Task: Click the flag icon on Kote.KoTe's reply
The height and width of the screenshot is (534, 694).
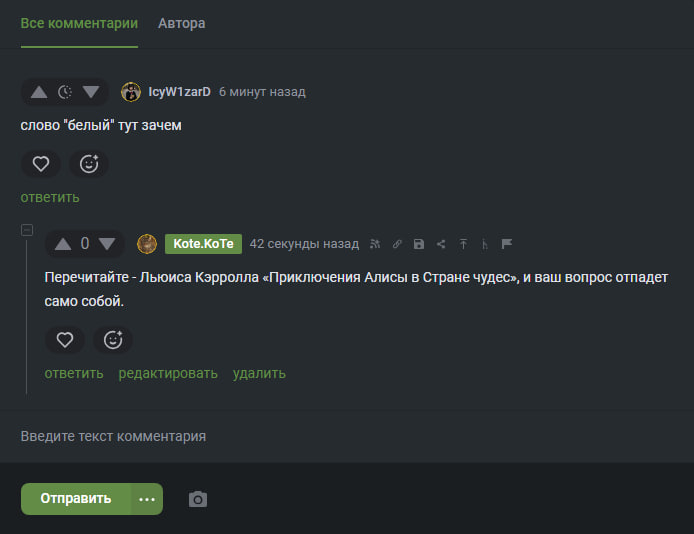Action: (507, 244)
